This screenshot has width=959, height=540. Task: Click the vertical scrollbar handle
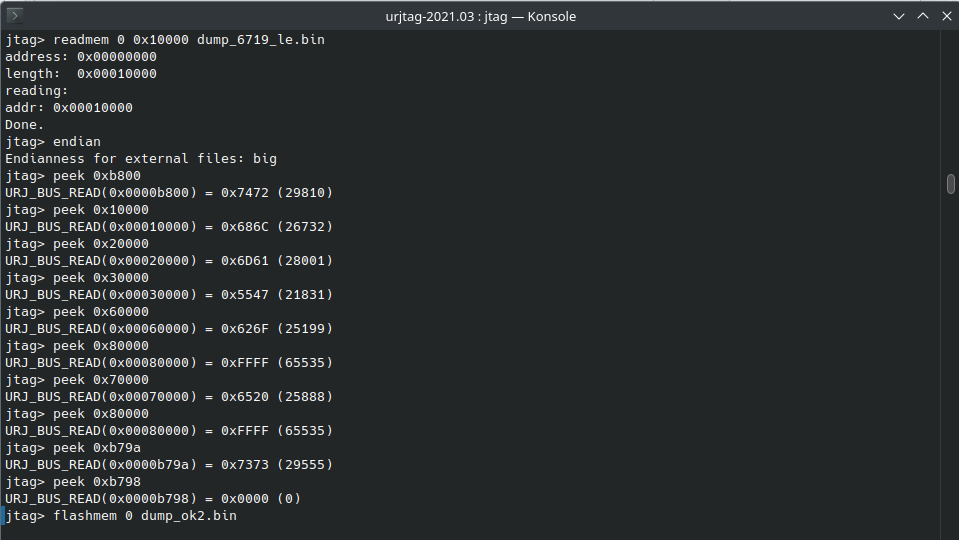(950, 184)
